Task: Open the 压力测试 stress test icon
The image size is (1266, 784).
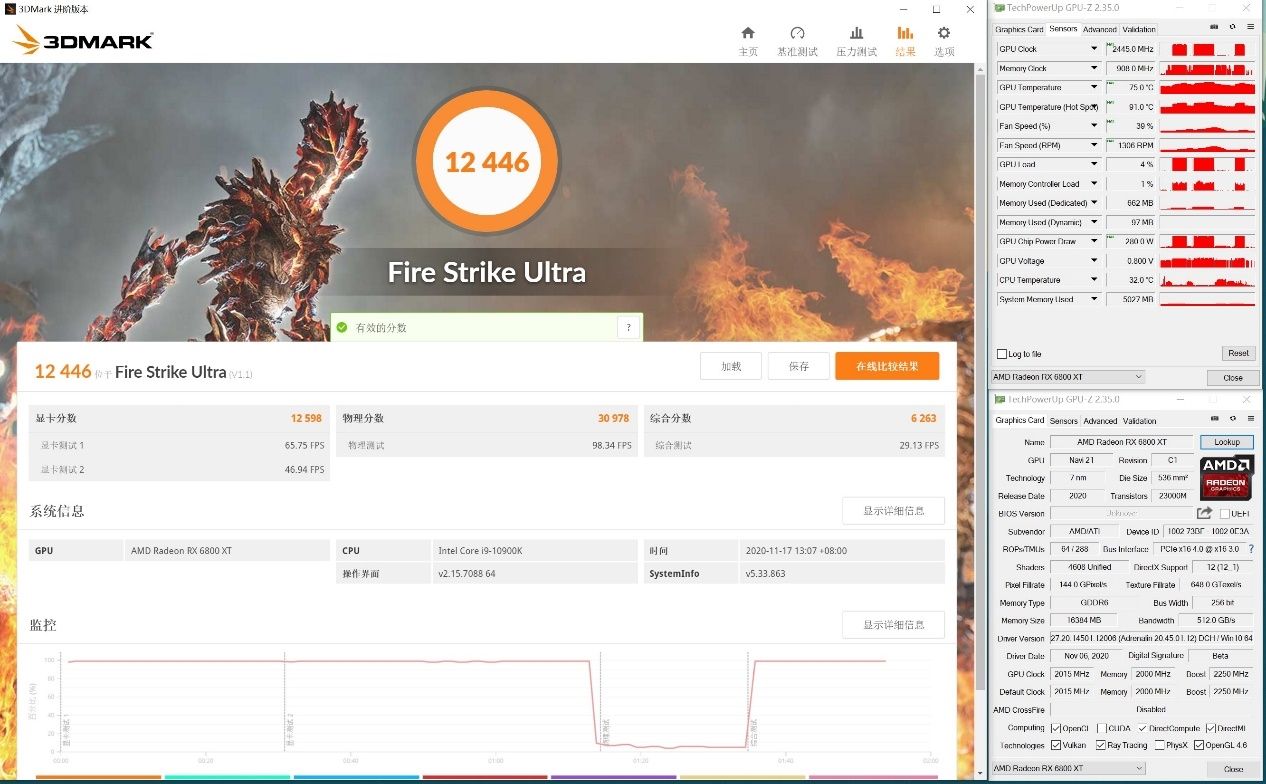Action: [856, 33]
